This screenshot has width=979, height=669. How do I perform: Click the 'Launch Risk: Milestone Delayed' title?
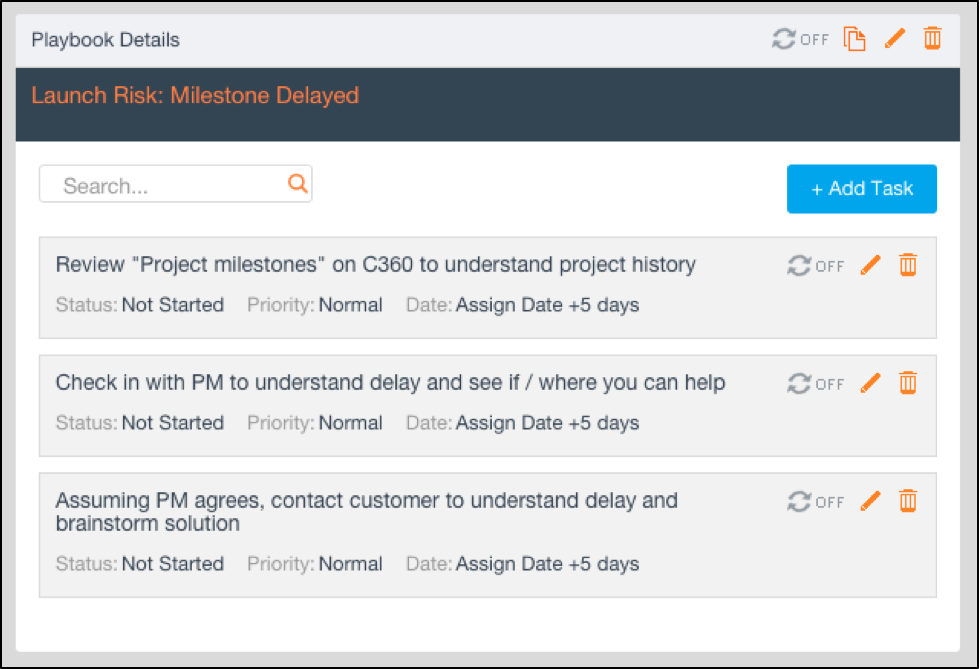click(195, 96)
